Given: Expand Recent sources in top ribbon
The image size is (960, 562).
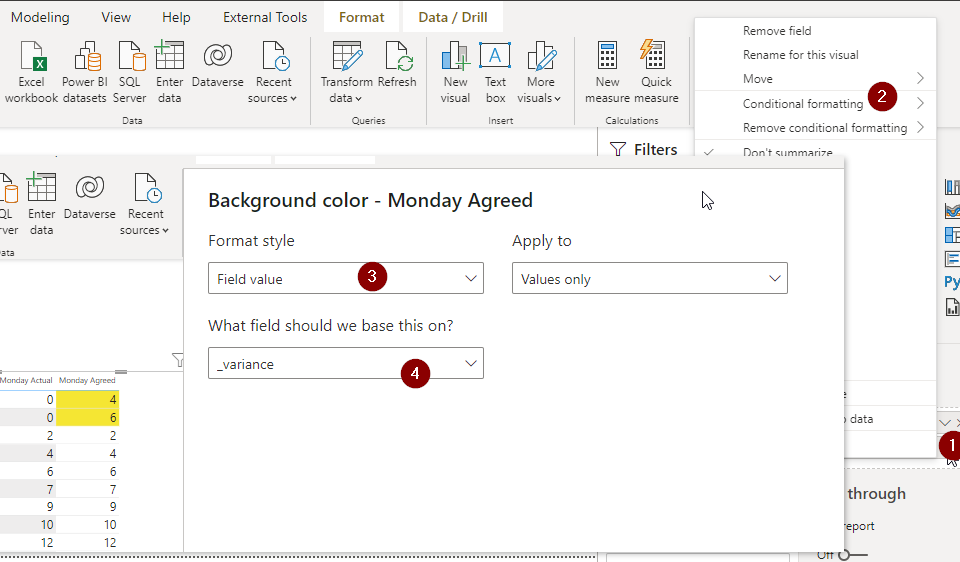Looking at the screenshot, I should pyautogui.click(x=273, y=72).
